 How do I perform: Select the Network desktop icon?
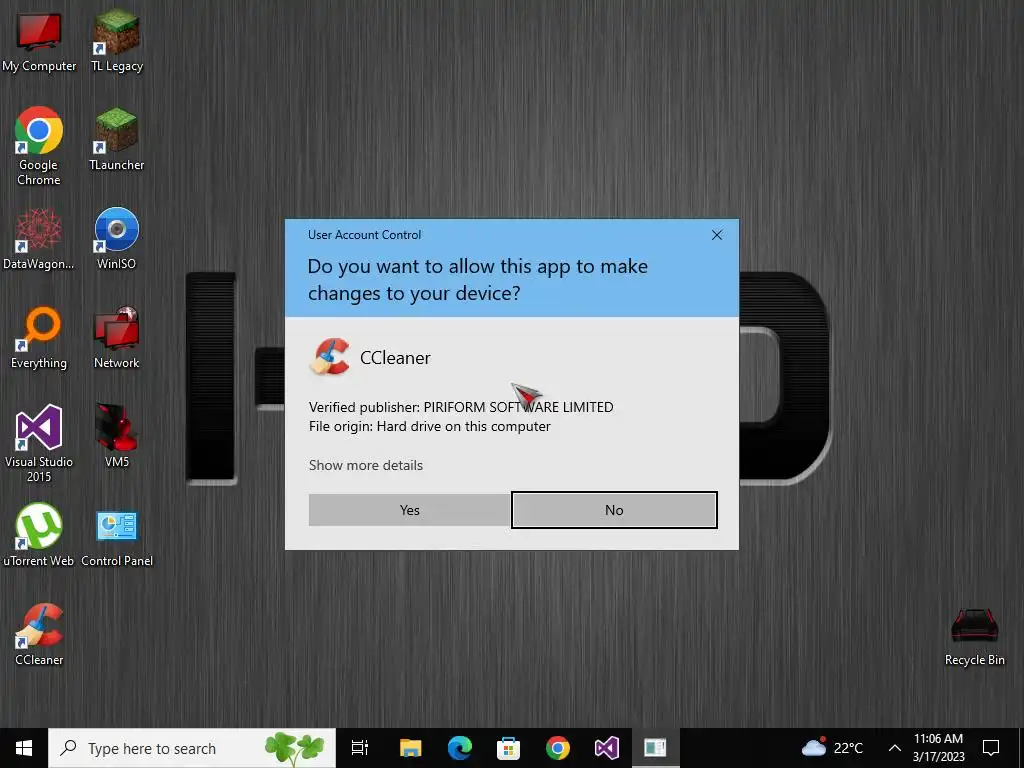pos(117,338)
